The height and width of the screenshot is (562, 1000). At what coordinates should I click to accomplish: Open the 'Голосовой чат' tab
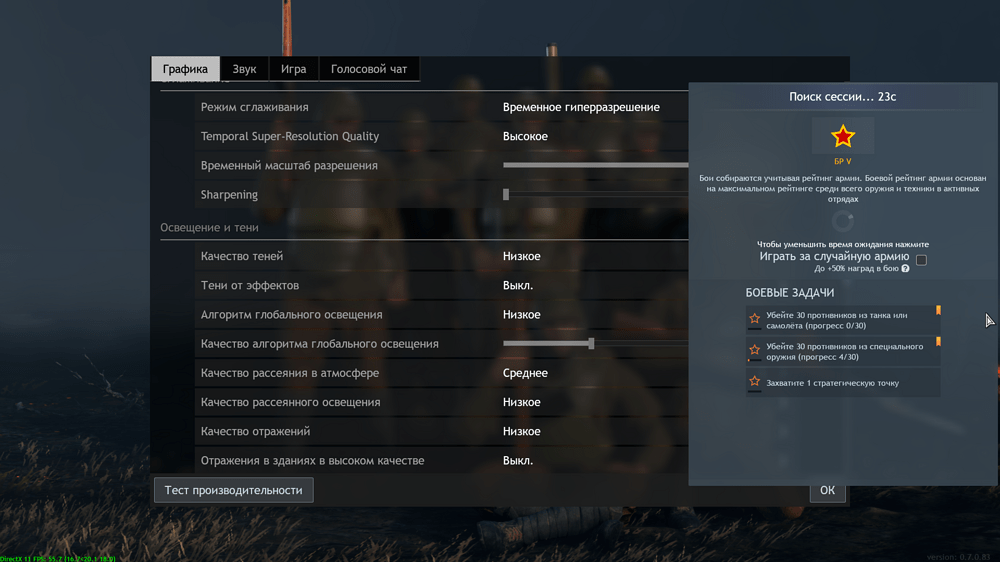369,69
